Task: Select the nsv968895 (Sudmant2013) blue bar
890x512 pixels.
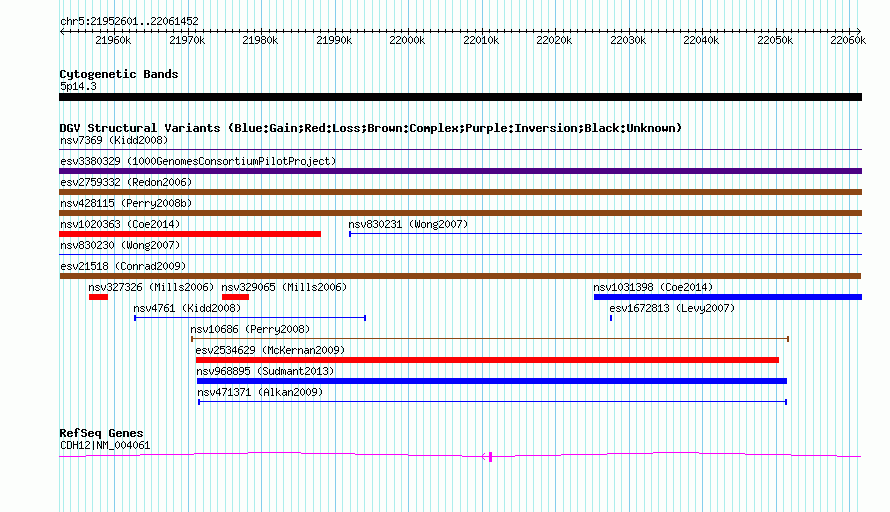Action: pyautogui.click(x=492, y=381)
